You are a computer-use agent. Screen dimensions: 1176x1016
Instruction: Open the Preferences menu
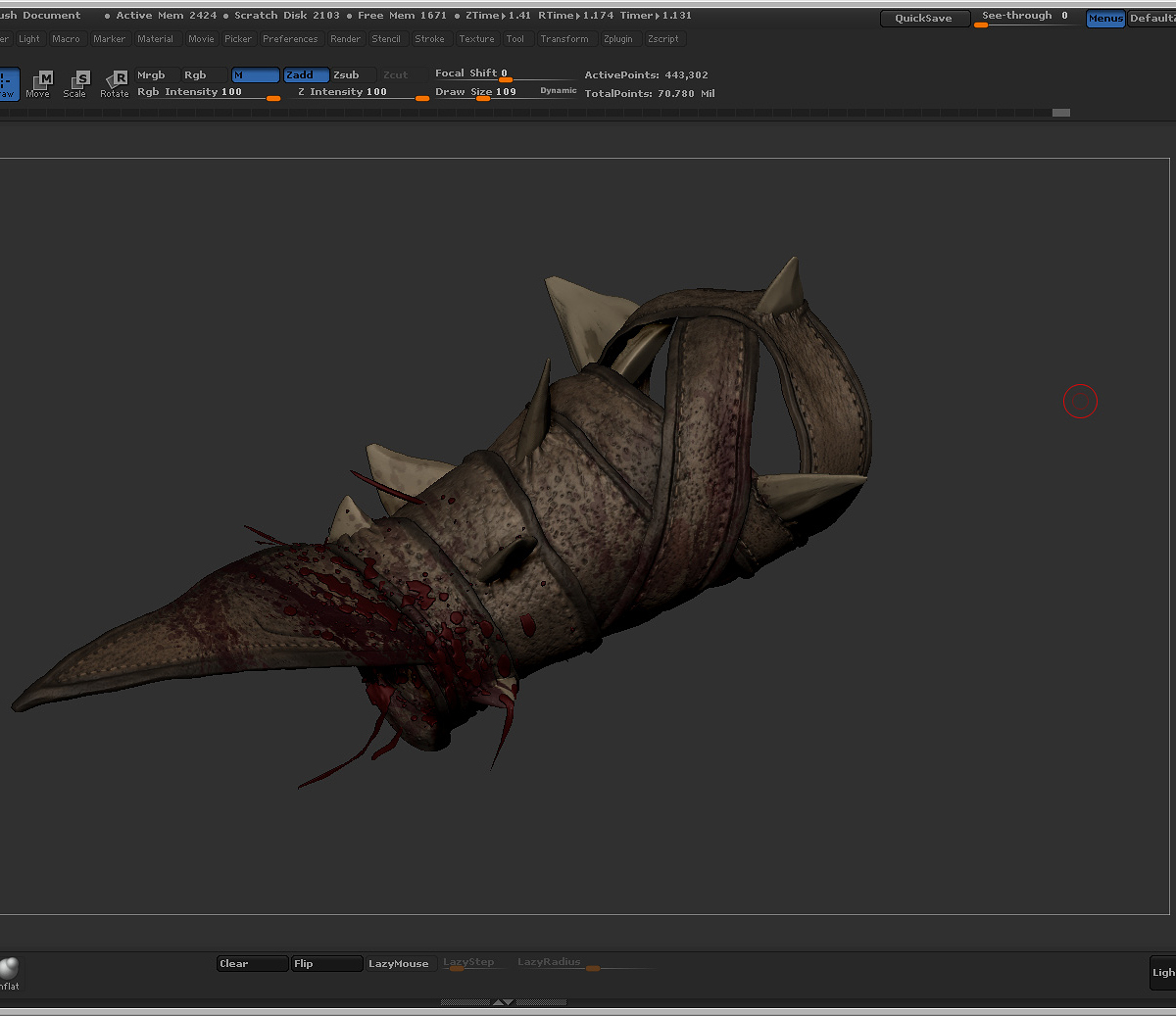[x=290, y=39]
